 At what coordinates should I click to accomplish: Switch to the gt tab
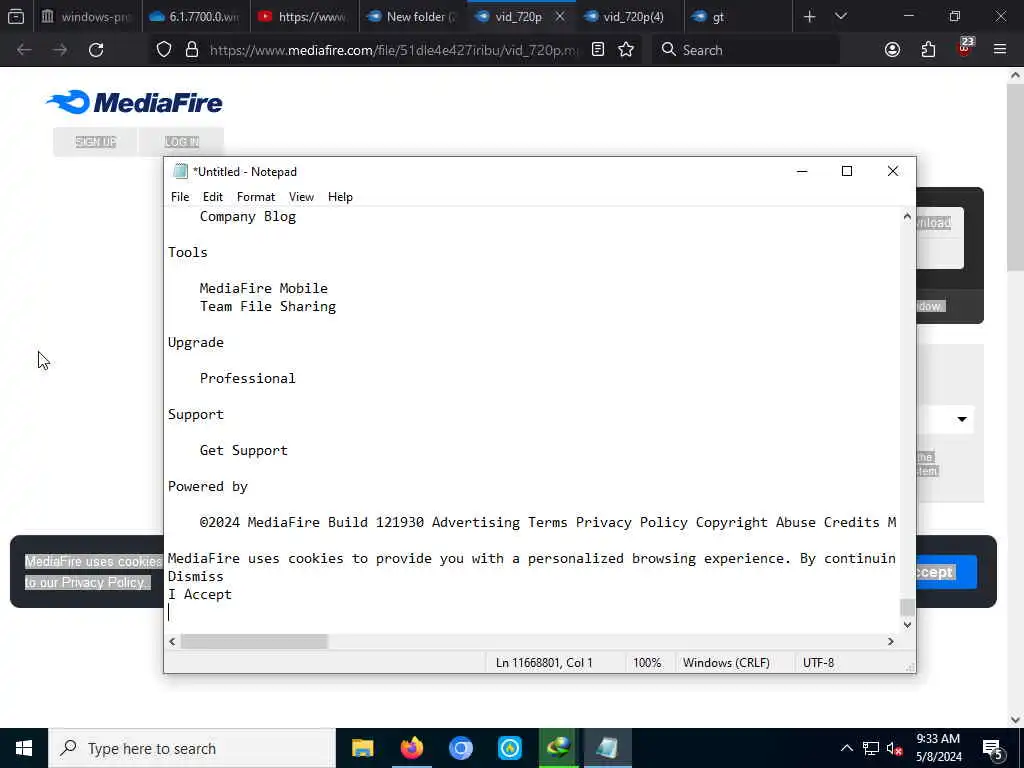point(739,16)
